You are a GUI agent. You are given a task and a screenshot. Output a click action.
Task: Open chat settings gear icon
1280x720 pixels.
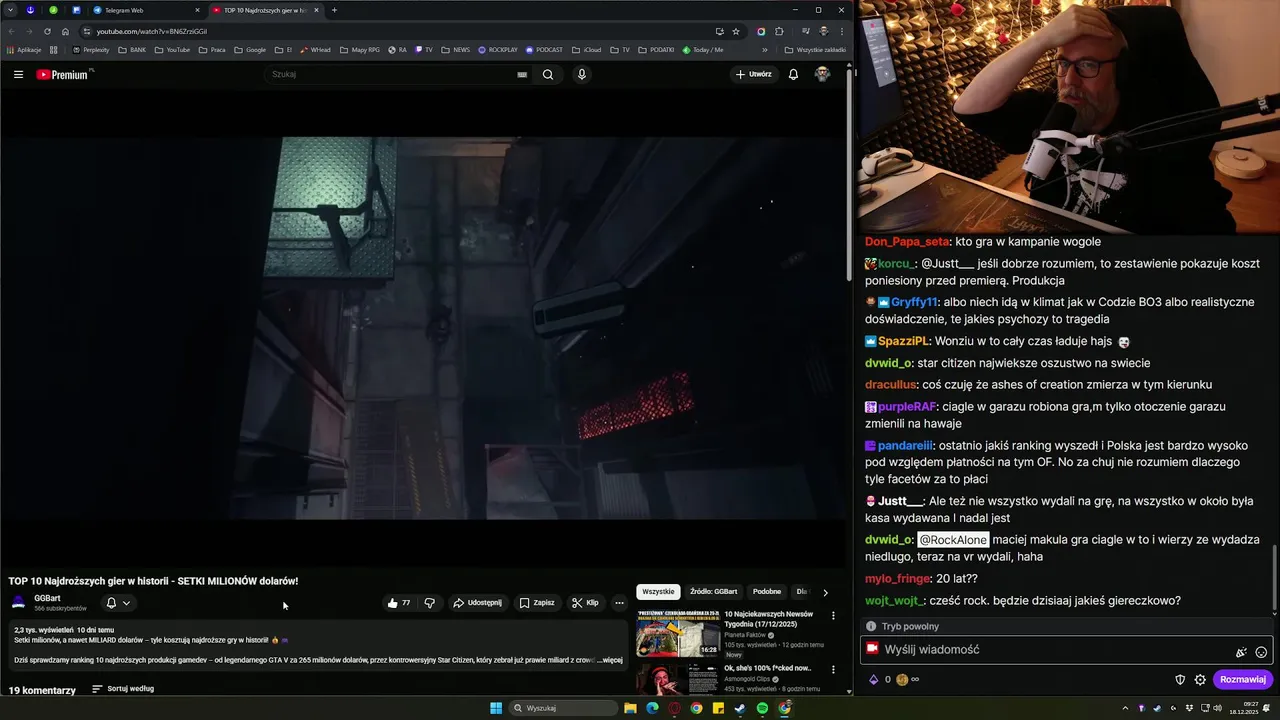pos(1200,680)
